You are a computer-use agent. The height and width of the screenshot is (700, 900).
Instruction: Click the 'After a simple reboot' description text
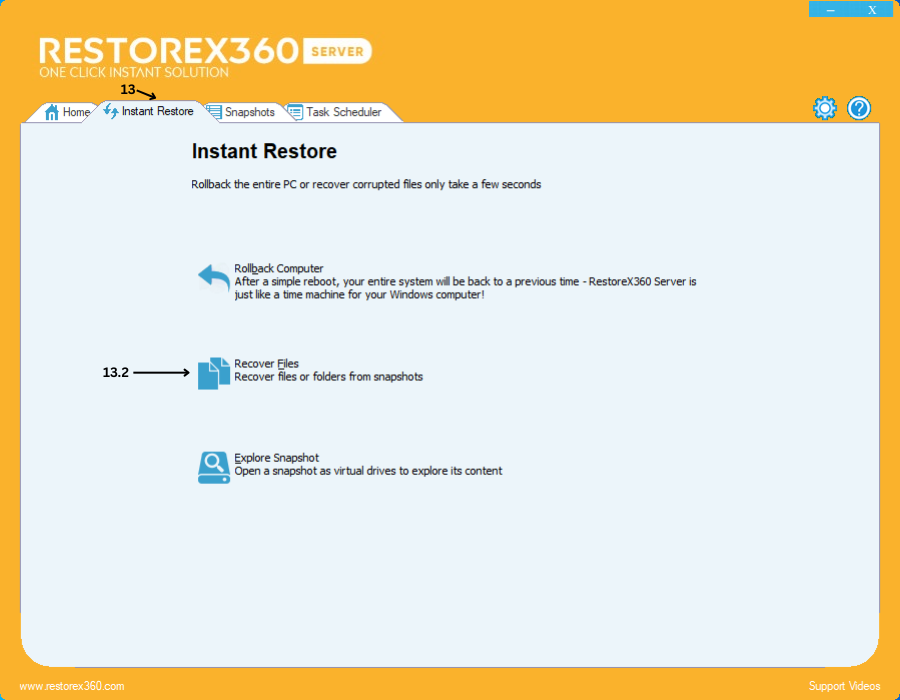coord(465,288)
